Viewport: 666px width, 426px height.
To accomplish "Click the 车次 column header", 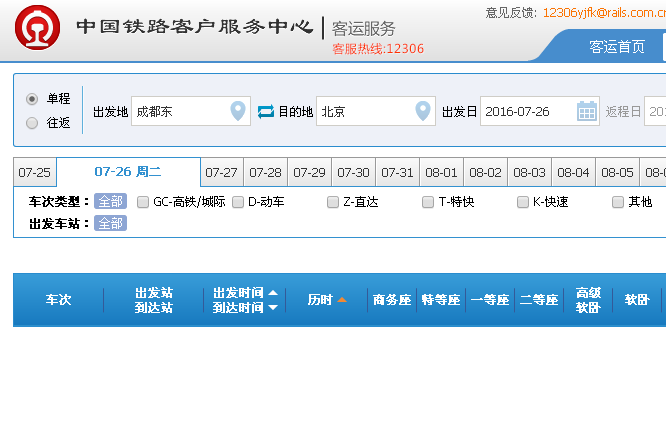I will 59,300.
